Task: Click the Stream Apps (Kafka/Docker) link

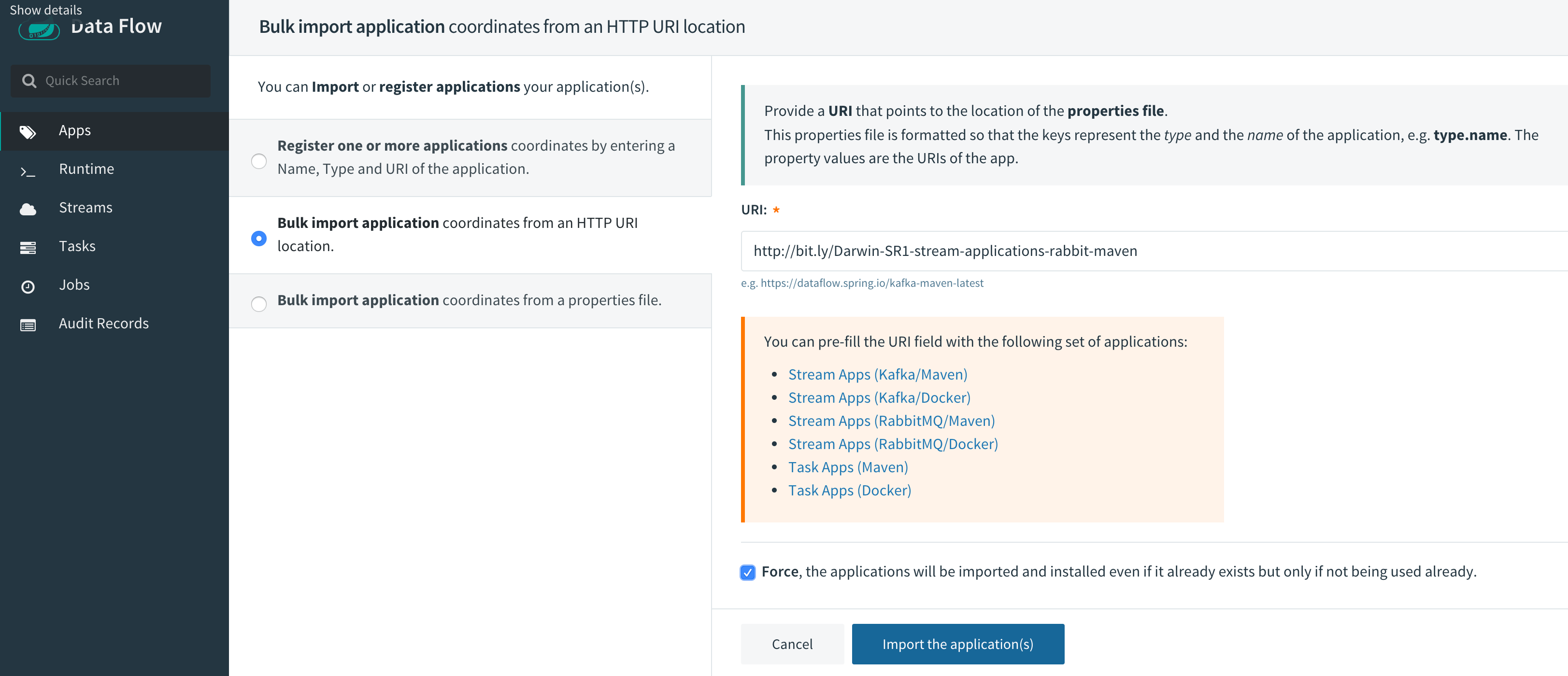Action: [879, 397]
